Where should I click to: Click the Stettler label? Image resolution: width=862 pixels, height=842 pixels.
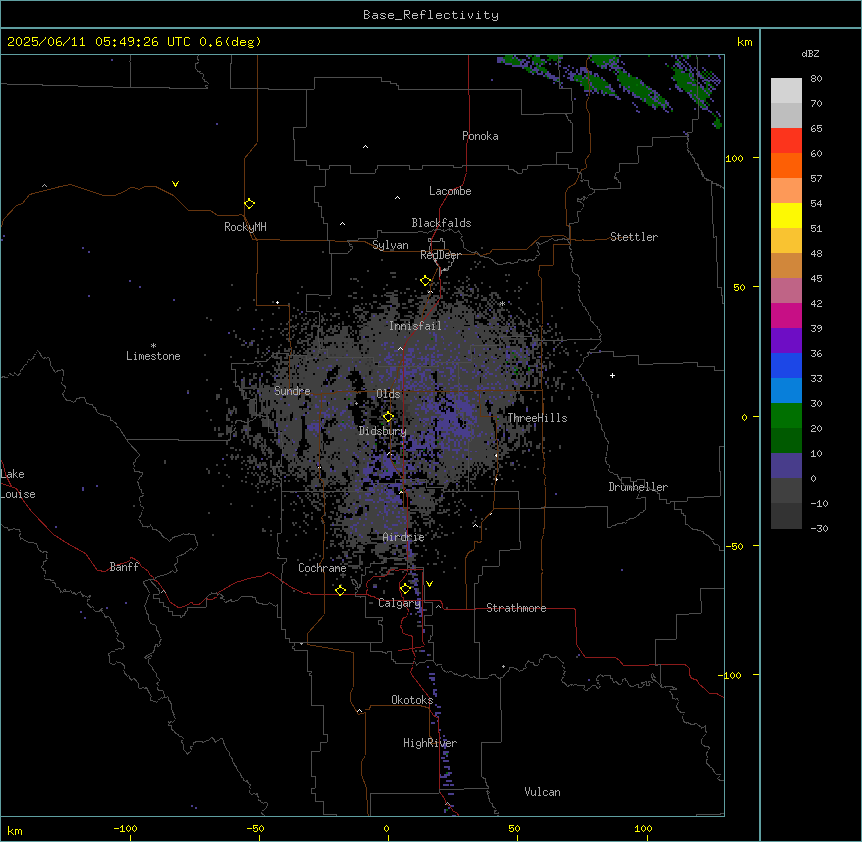coord(634,237)
